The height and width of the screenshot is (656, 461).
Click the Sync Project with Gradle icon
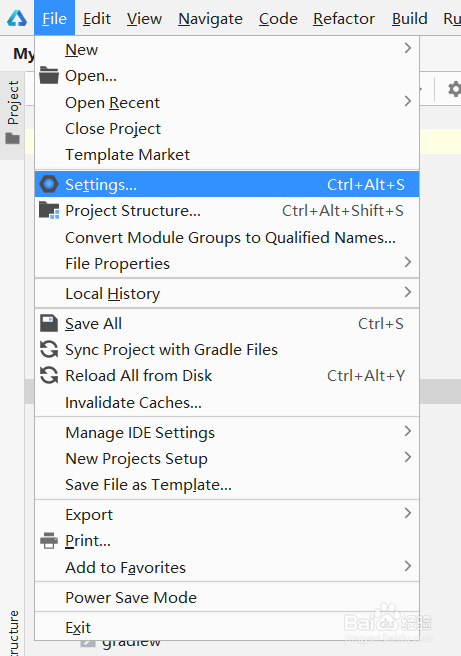tap(49, 349)
